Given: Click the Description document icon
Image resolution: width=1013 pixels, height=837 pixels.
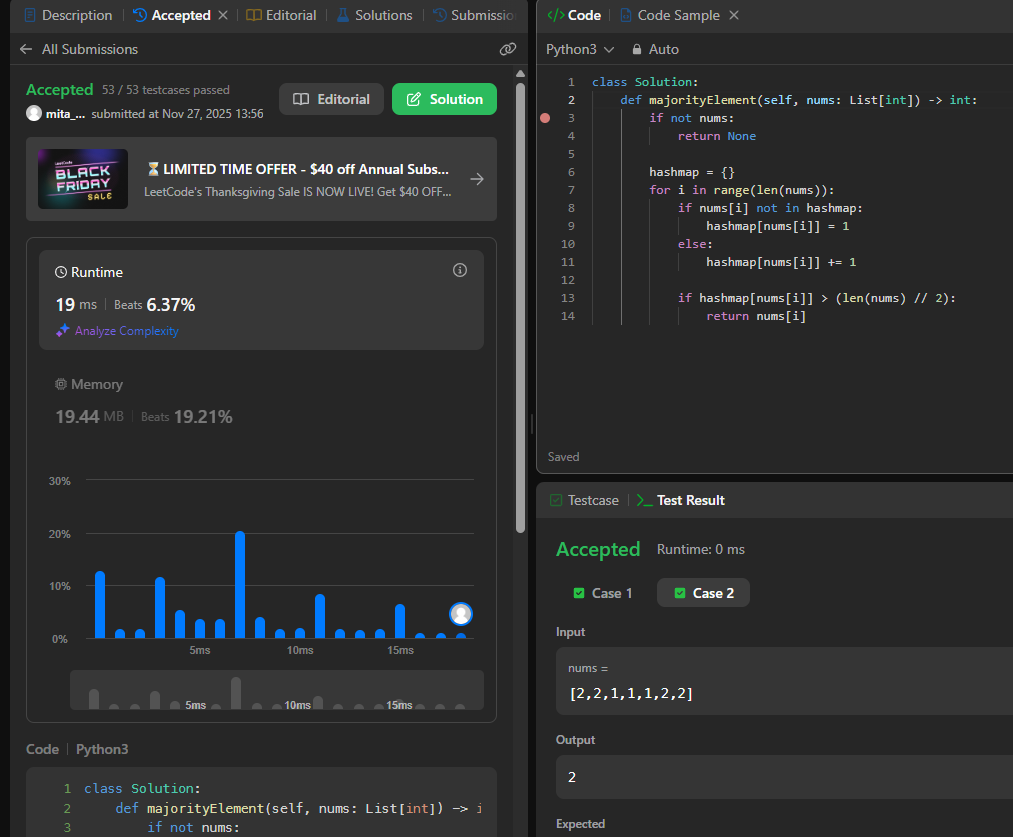Looking at the screenshot, I should (30, 15).
